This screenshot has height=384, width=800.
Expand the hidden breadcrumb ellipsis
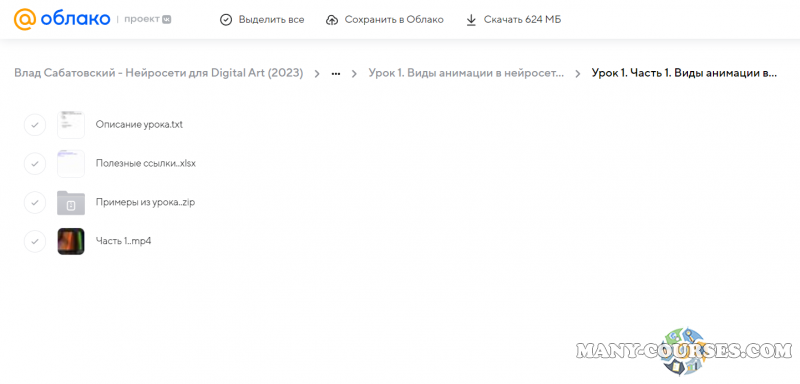336,73
